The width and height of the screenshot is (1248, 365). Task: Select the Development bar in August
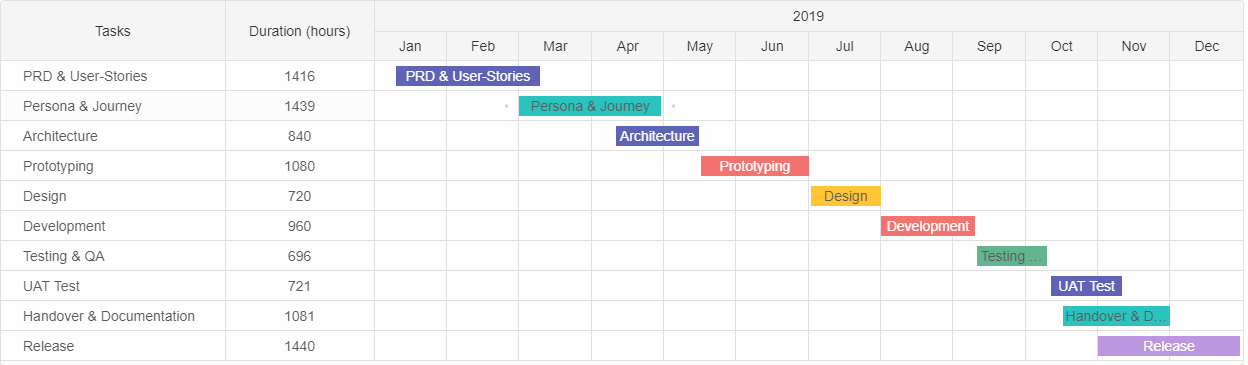click(x=928, y=226)
